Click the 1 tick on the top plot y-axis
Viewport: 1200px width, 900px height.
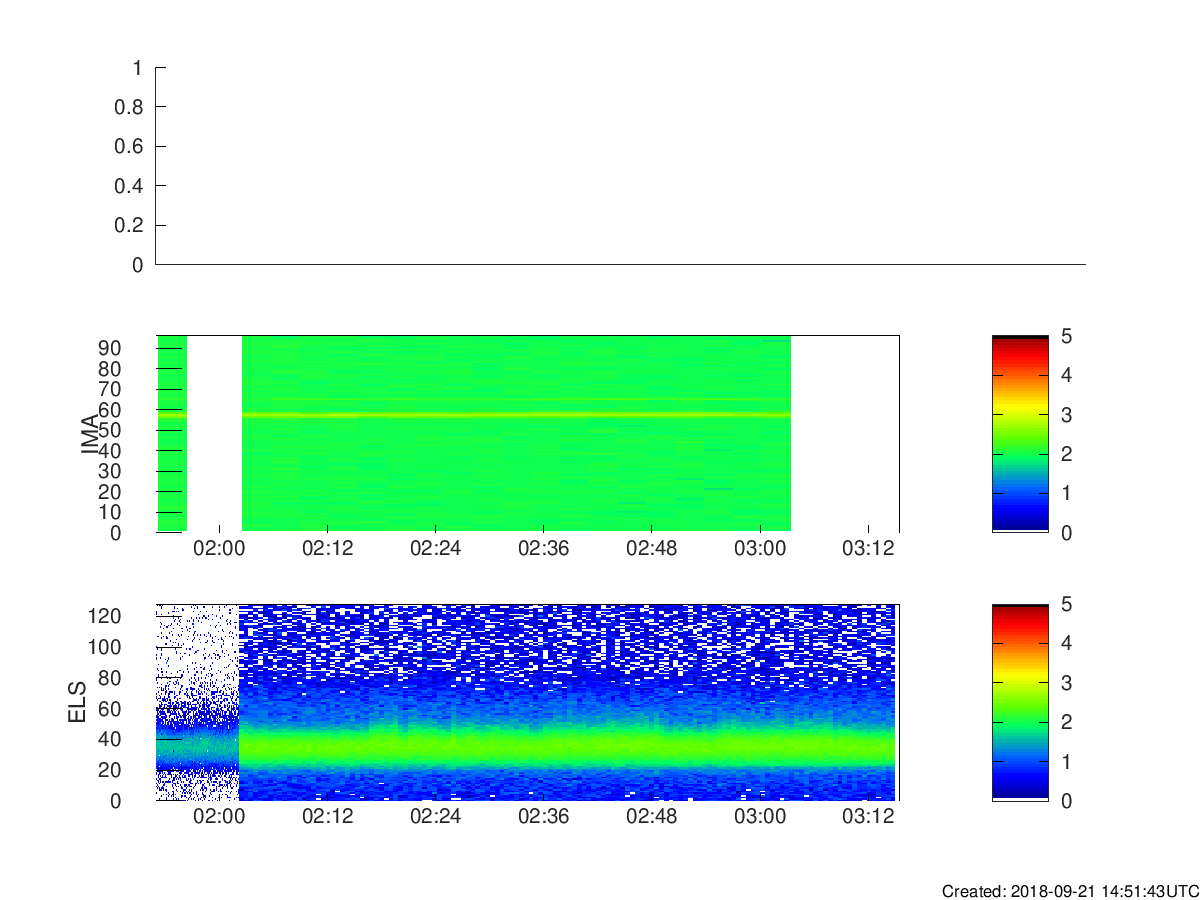(x=138, y=67)
